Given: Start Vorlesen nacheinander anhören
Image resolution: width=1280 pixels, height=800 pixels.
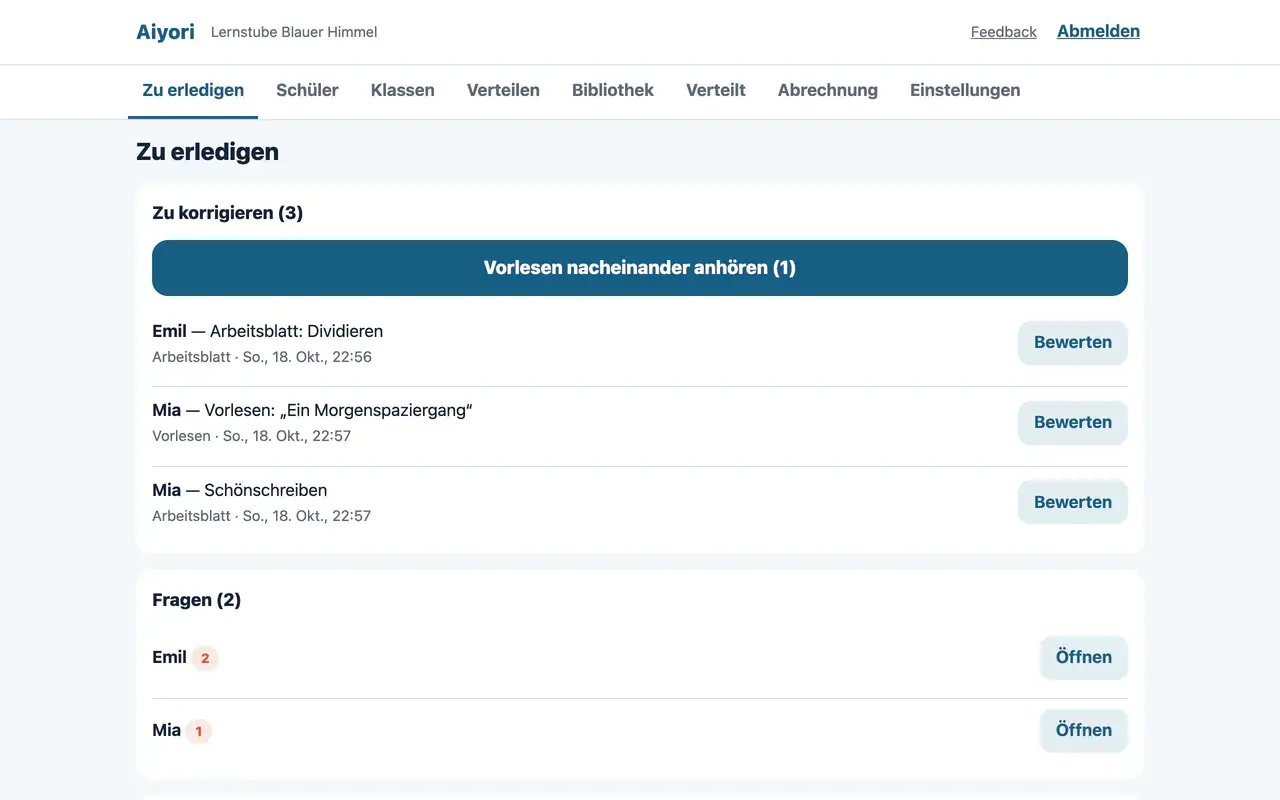Looking at the screenshot, I should tap(640, 268).
